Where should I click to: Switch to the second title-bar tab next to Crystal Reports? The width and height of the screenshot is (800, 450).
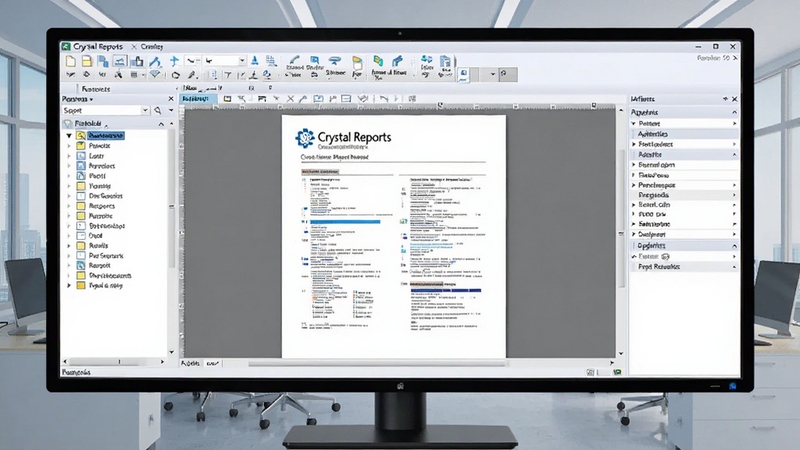click(152, 46)
